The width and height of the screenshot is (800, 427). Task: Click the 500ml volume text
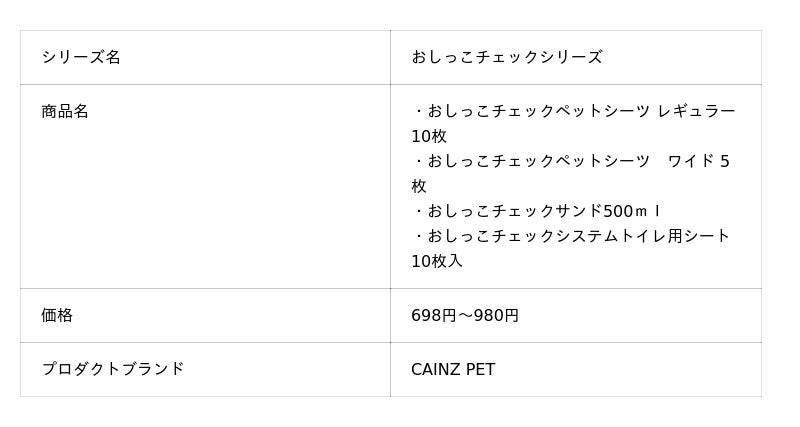click(631, 211)
